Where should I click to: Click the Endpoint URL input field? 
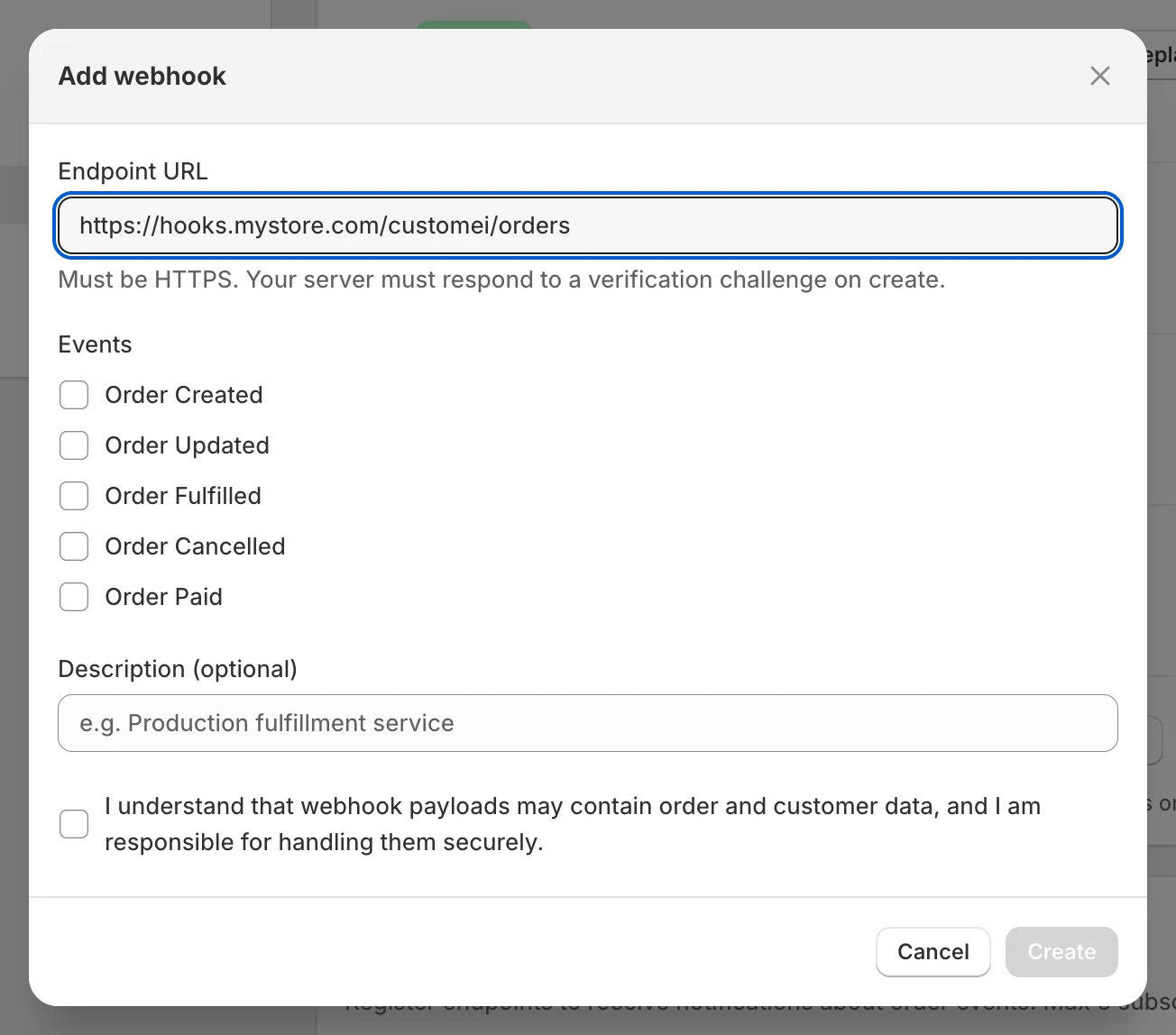588,225
